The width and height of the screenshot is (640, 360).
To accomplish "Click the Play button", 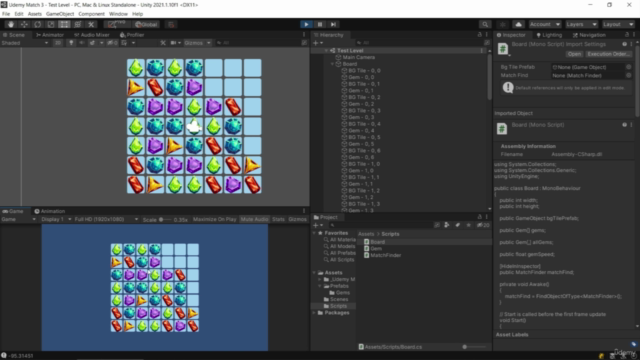I will point(306,24).
